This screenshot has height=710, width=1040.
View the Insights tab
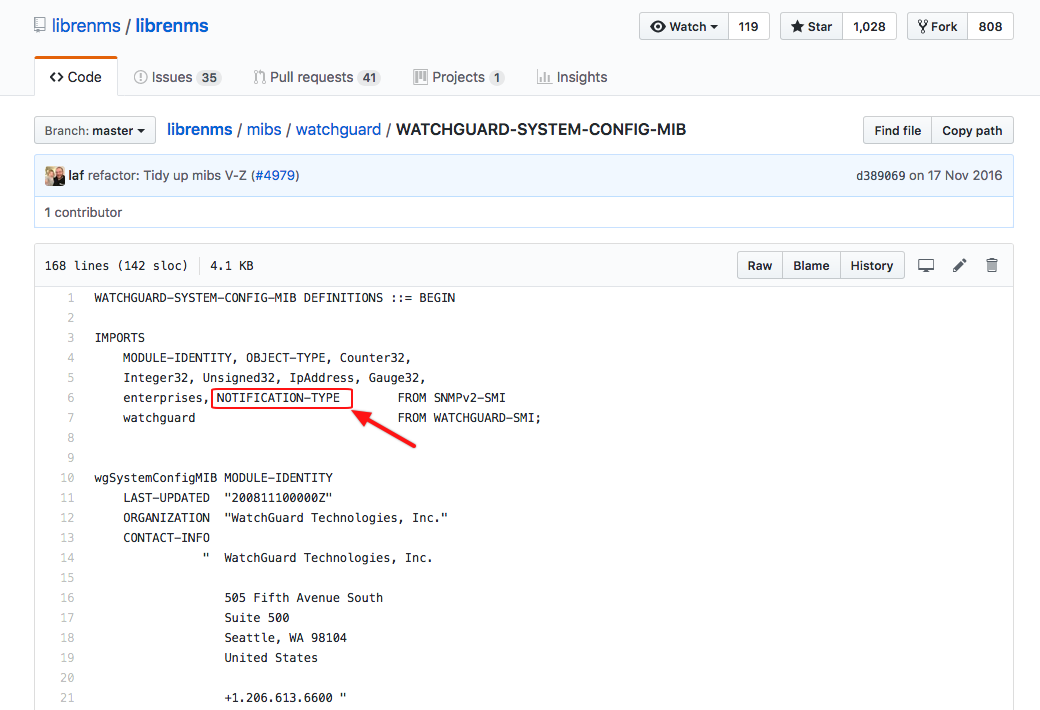pos(572,77)
